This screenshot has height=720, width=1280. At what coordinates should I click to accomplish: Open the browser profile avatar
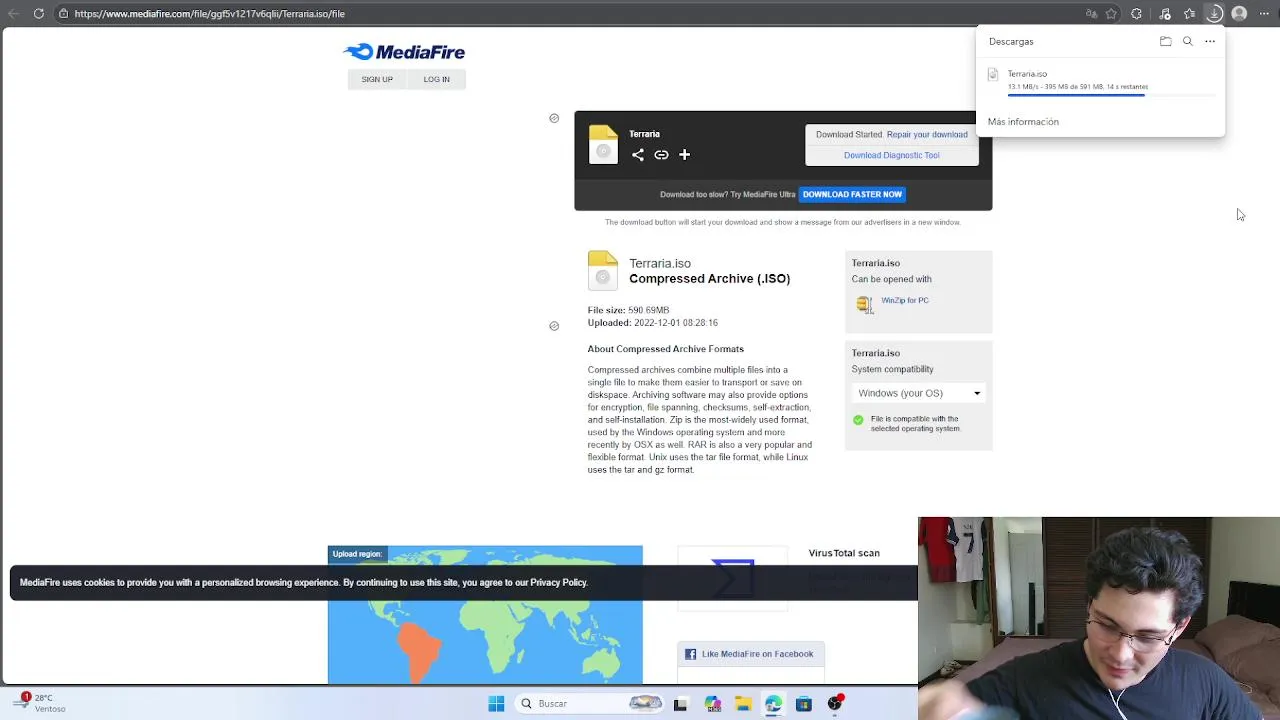[x=1239, y=13]
